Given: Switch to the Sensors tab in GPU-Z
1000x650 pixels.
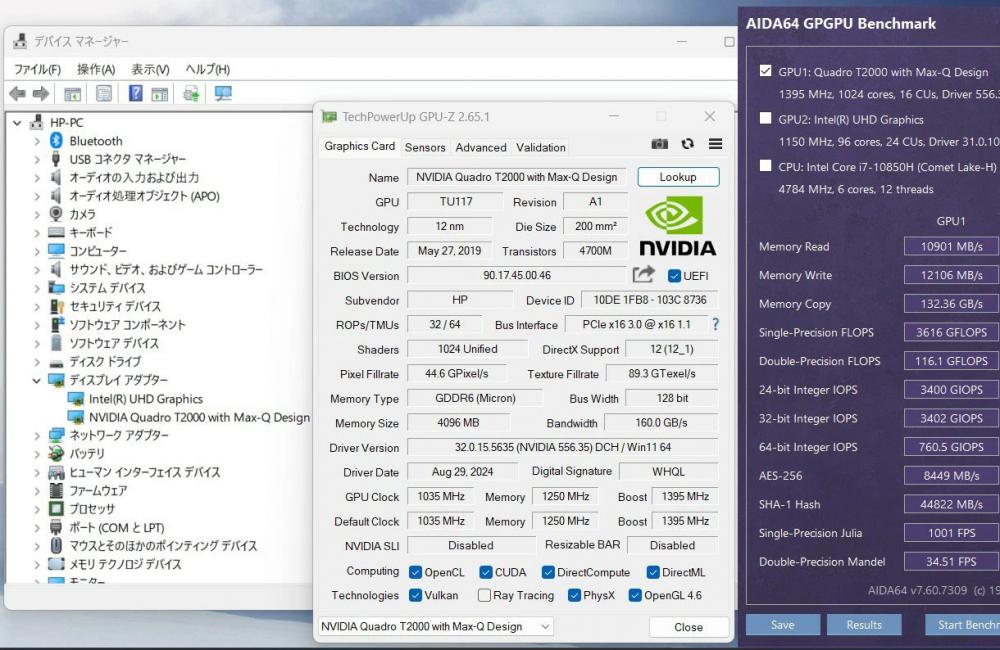Looking at the screenshot, I should [425, 147].
